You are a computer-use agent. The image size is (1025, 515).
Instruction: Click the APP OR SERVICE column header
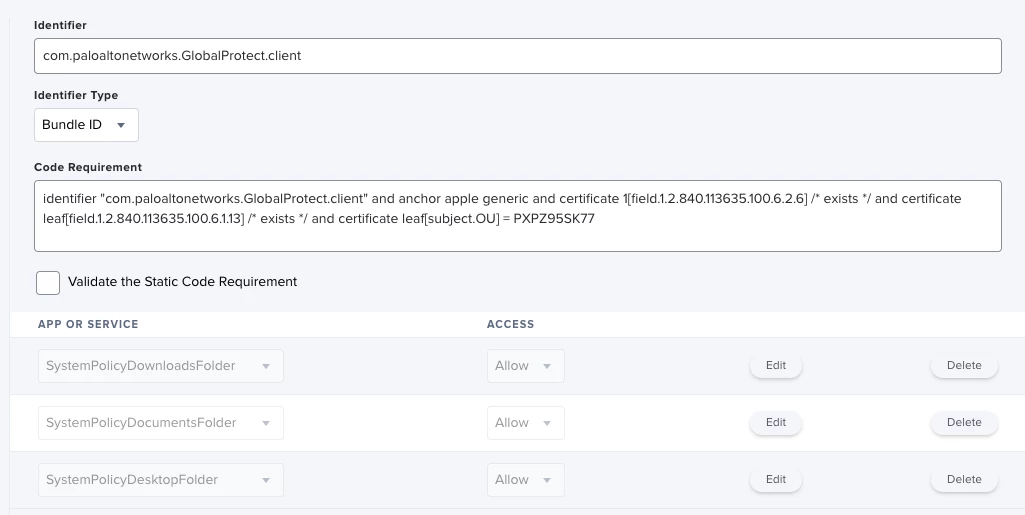tap(88, 324)
